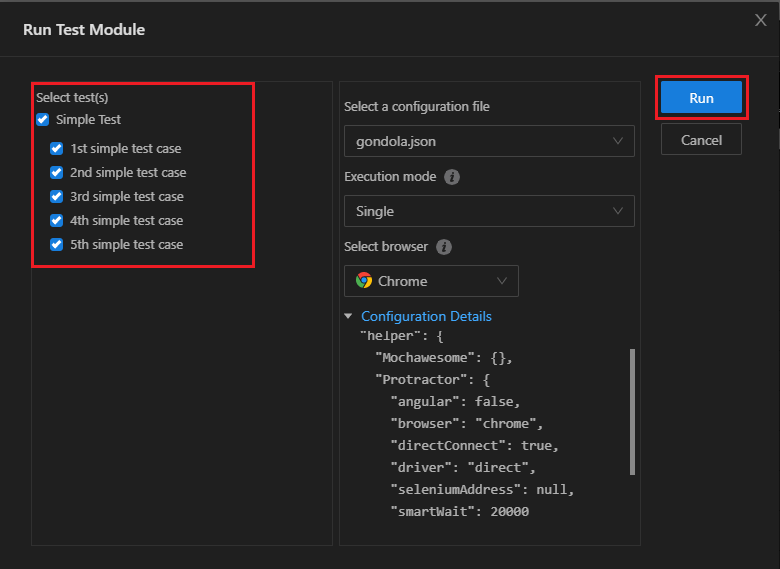Screen dimensions: 780x569
Task: Click the Chrome browser logo icon
Action: (364, 281)
